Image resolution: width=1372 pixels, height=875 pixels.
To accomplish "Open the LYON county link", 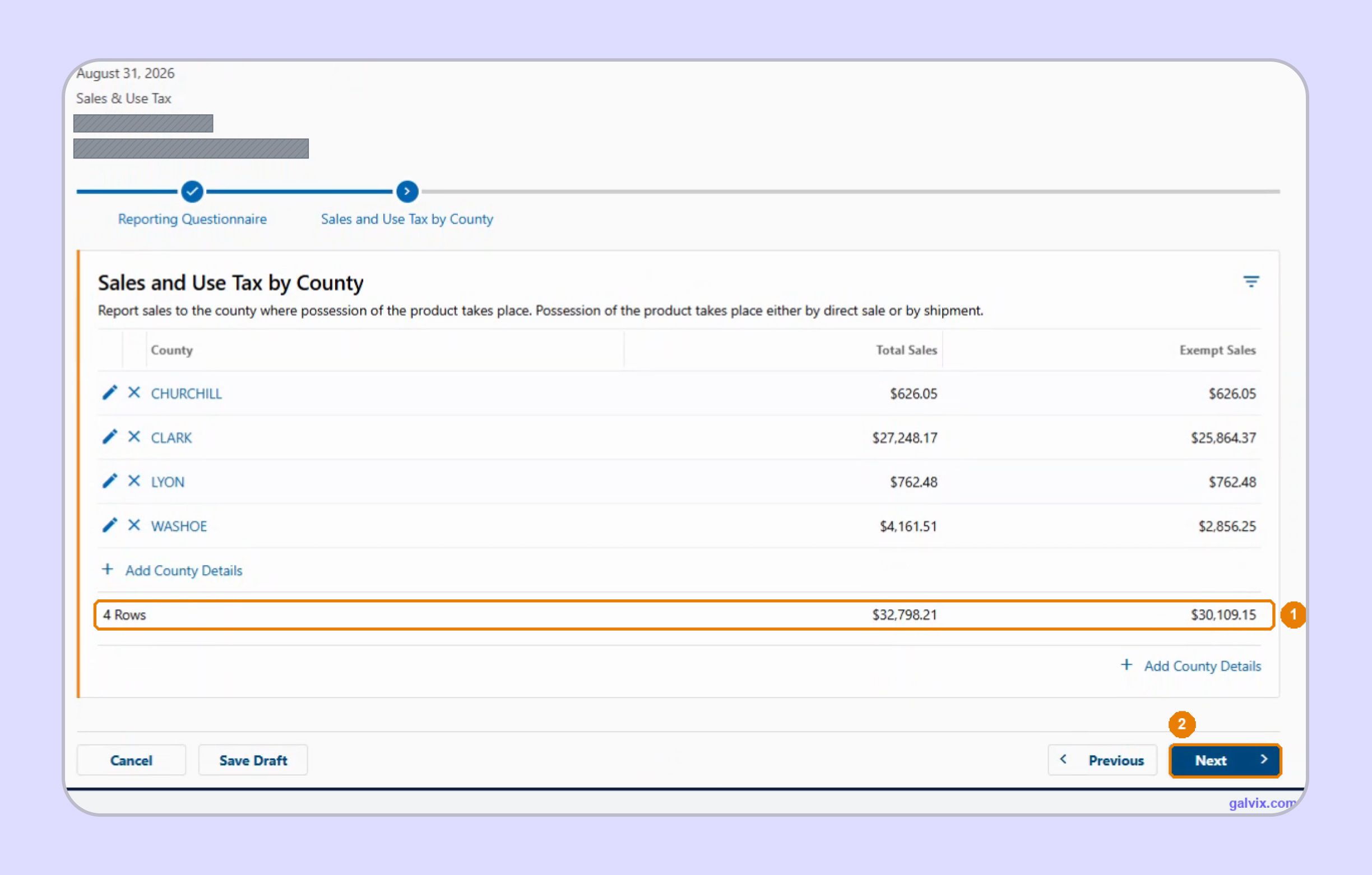I will point(168,482).
